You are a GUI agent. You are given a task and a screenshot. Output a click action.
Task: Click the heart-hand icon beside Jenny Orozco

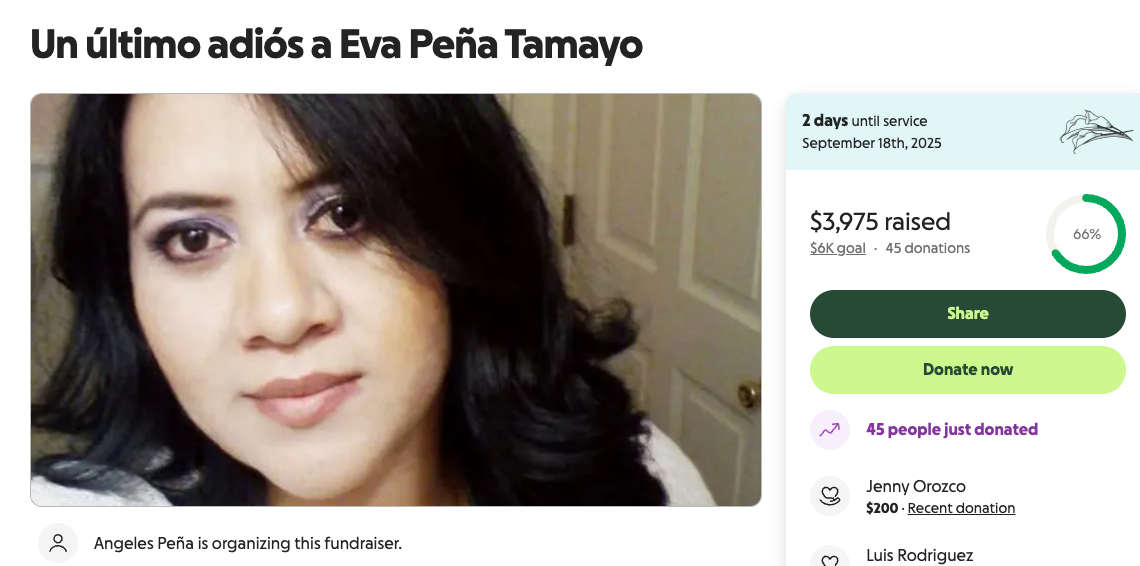tap(830, 496)
